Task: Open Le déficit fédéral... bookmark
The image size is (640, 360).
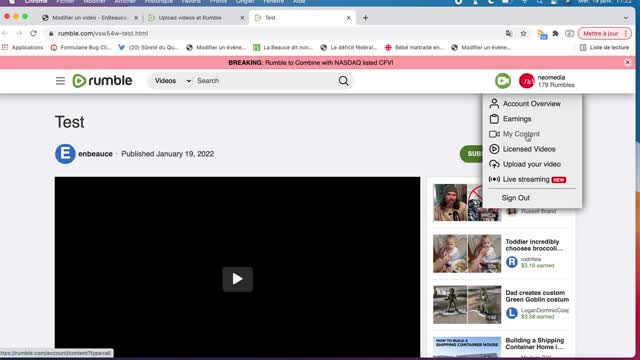Action: (x=349, y=48)
